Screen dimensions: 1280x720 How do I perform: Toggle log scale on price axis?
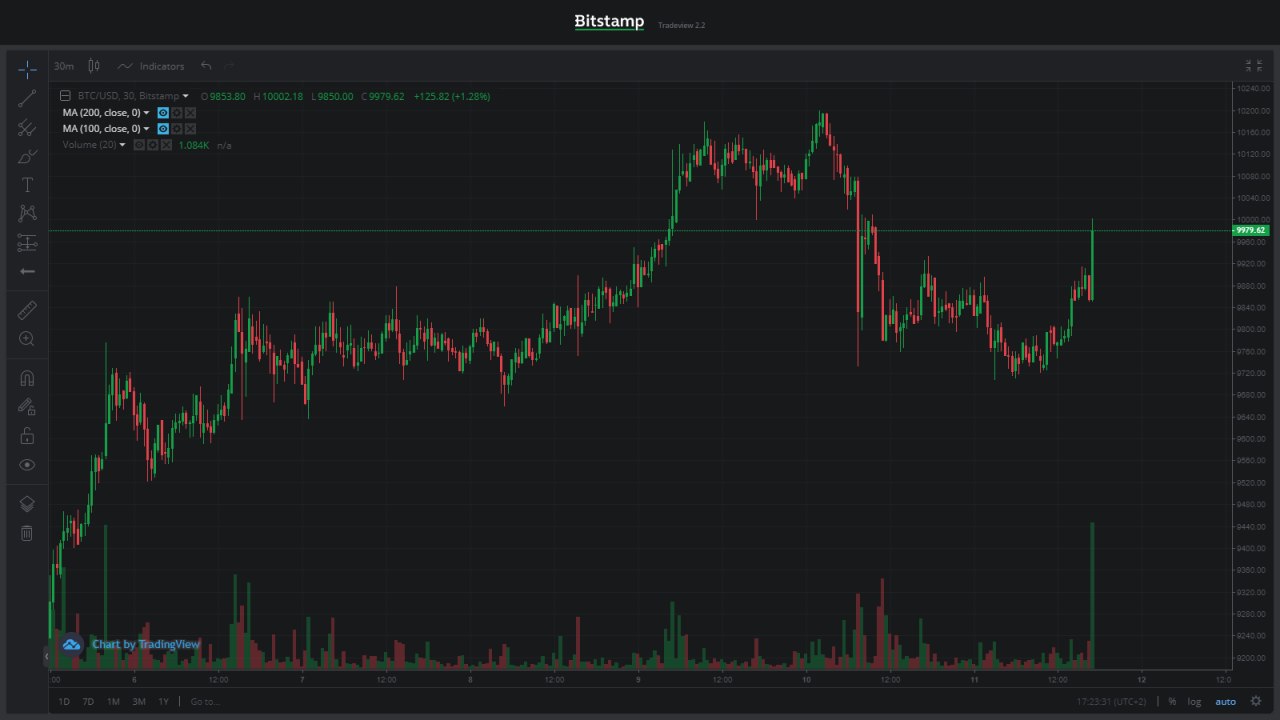(1194, 702)
